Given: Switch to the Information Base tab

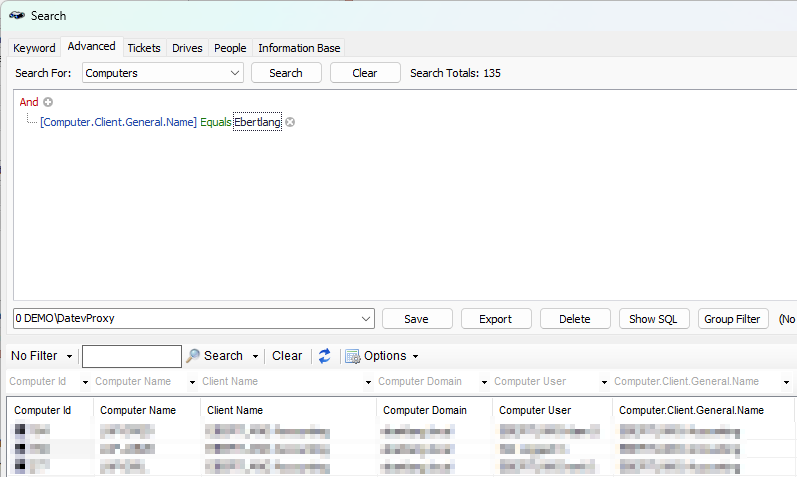Looking at the screenshot, I should [x=299, y=48].
